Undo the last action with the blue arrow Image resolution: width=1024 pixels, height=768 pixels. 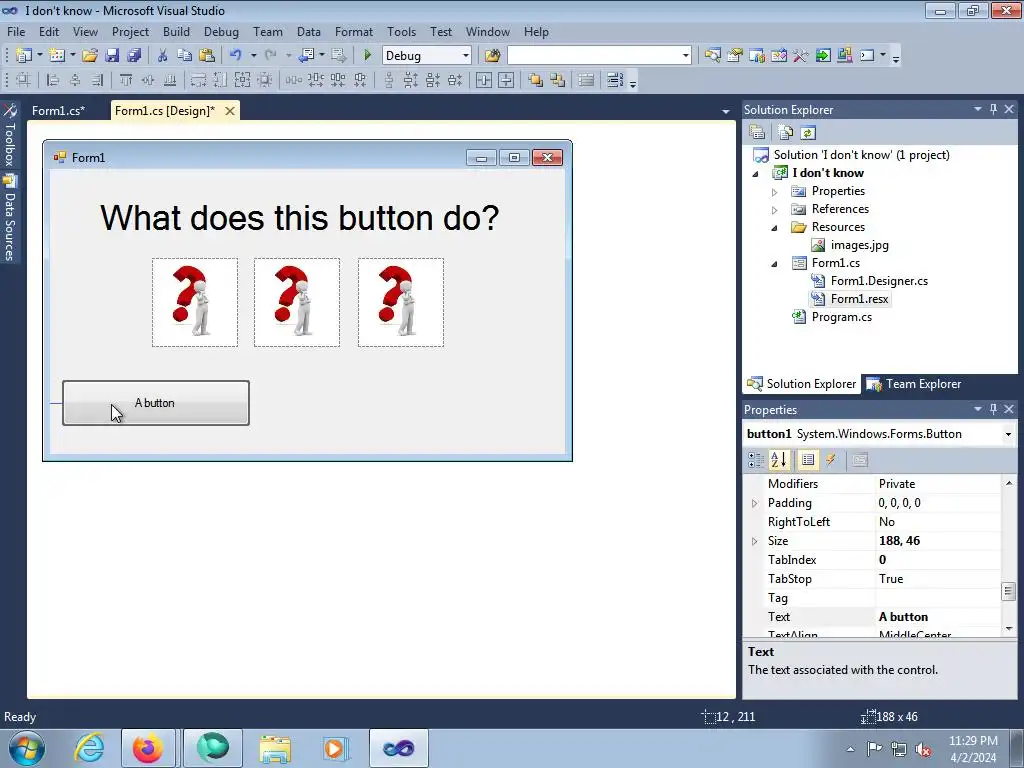point(236,56)
